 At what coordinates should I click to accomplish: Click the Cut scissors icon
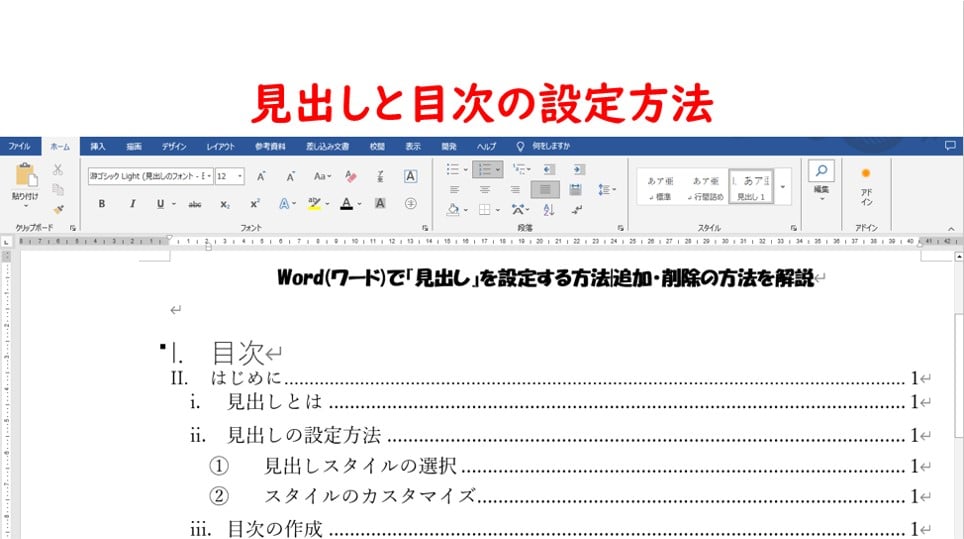click(58, 170)
